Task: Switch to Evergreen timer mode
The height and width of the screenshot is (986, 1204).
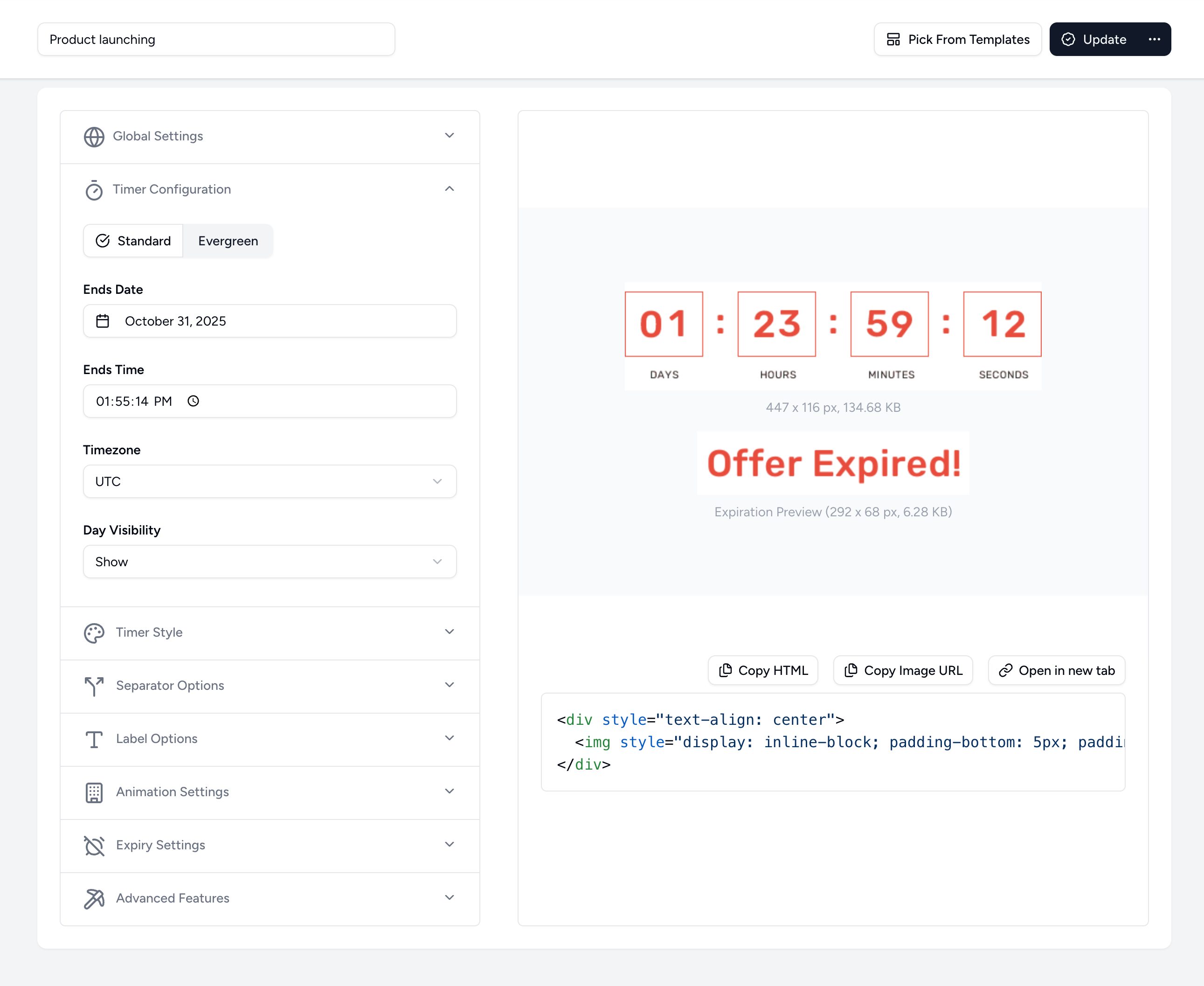Action: coord(228,241)
